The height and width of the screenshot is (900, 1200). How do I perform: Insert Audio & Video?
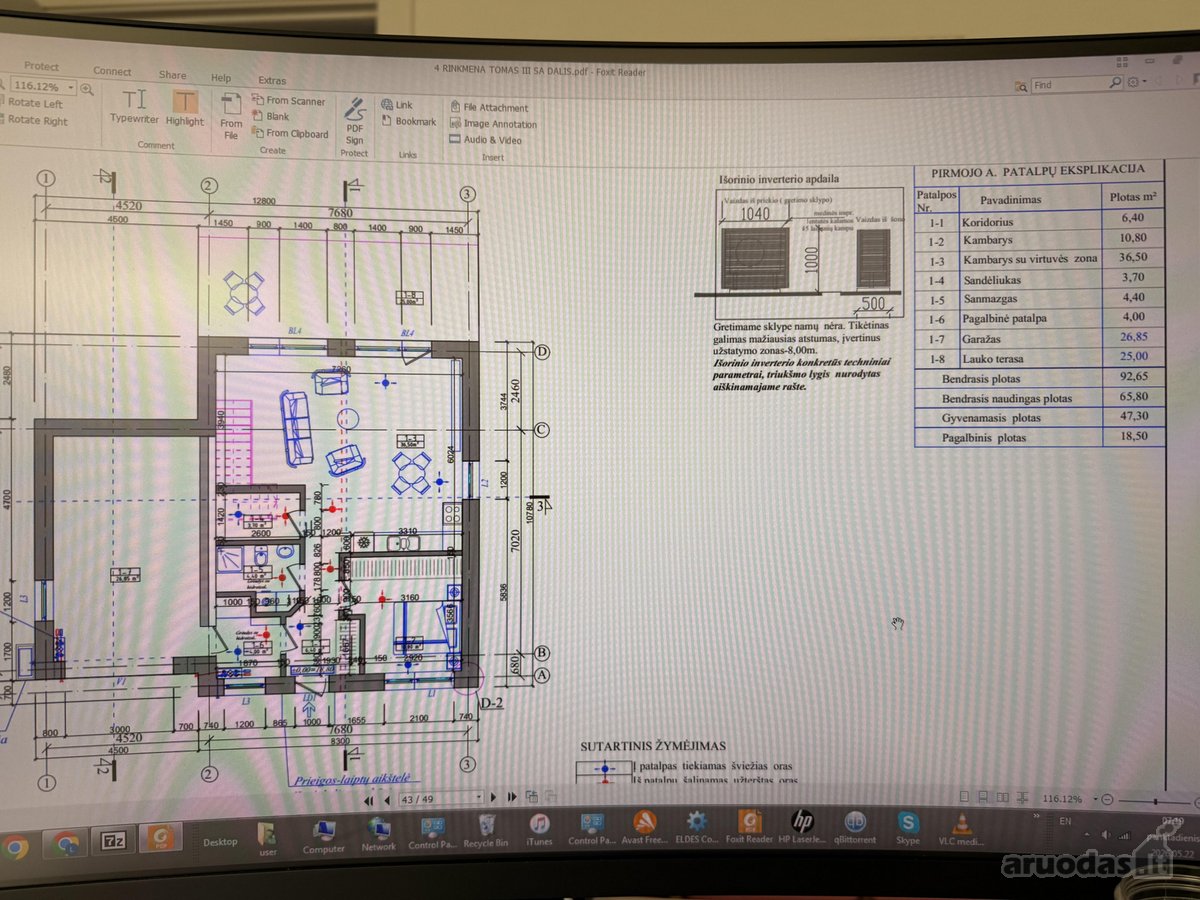coord(485,141)
